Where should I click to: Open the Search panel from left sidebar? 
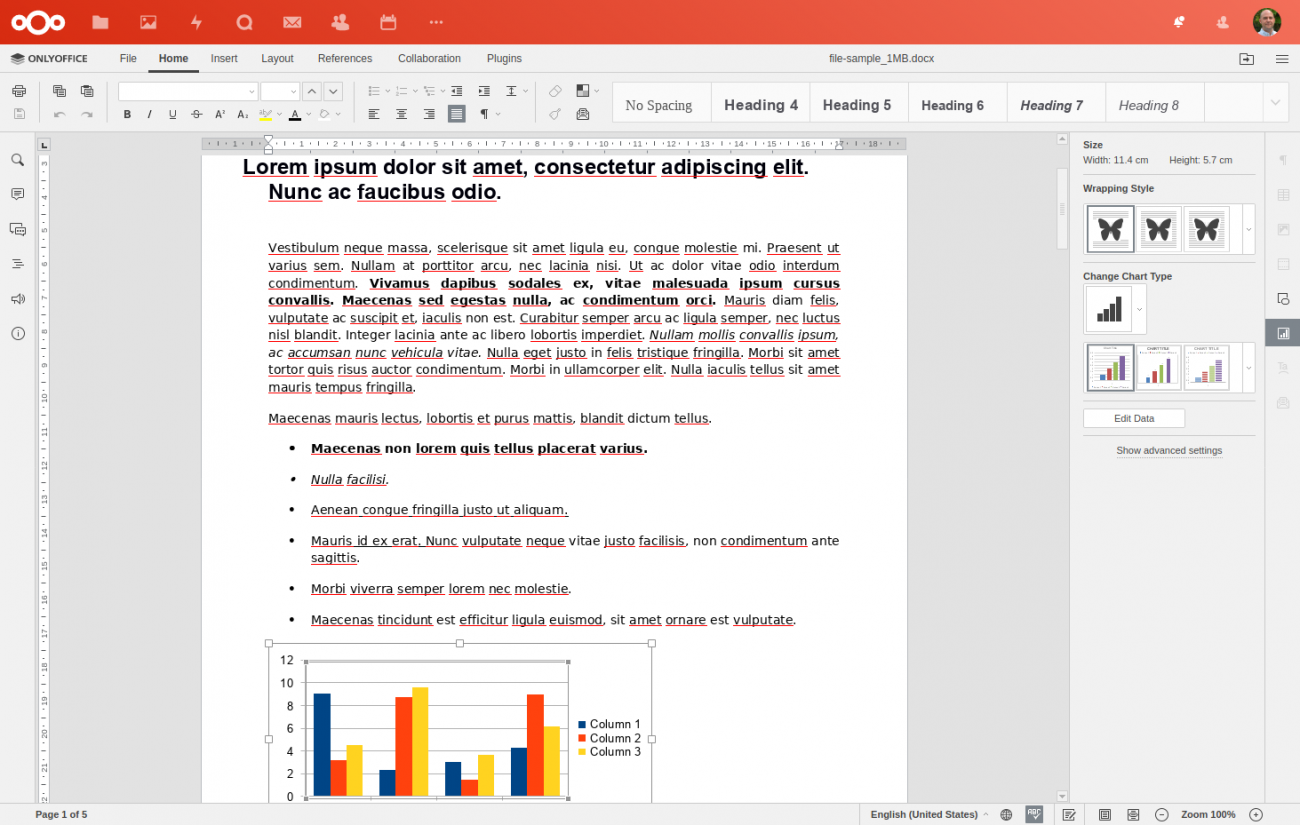click(x=17, y=160)
